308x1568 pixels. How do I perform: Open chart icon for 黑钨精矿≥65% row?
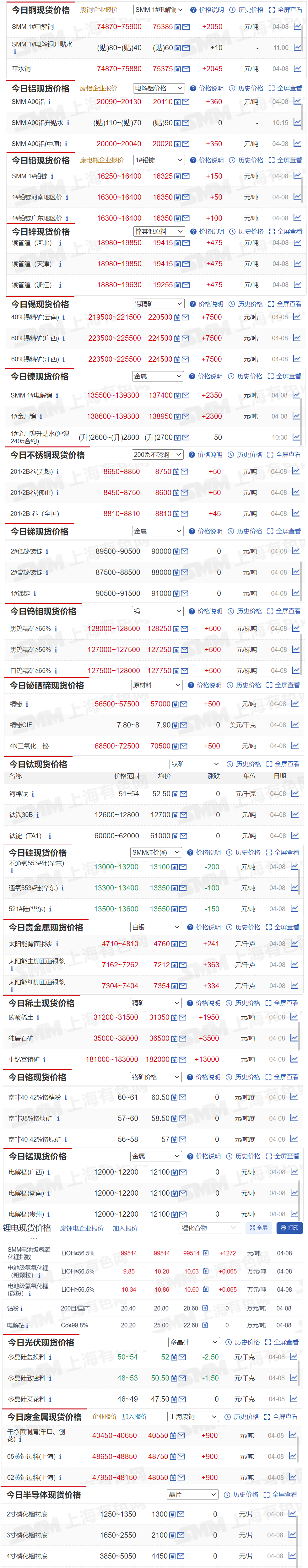coord(296,629)
